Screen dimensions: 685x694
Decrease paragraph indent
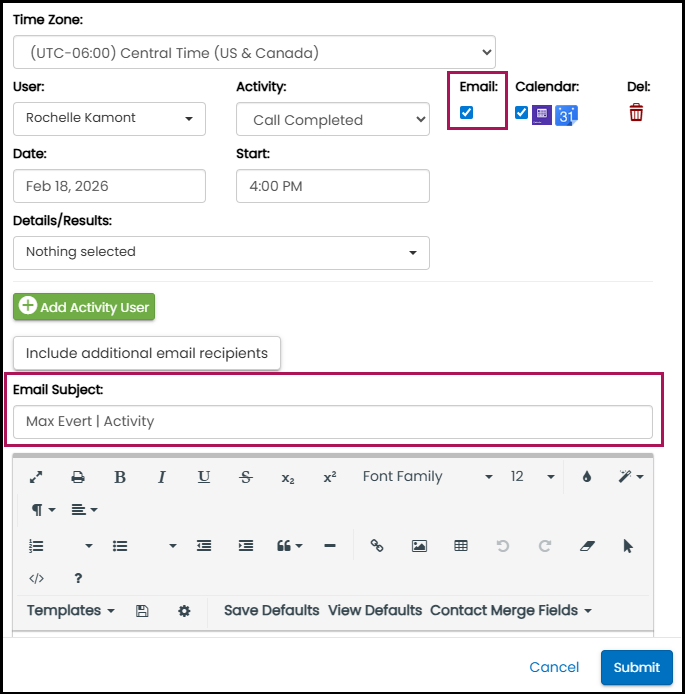coord(204,546)
